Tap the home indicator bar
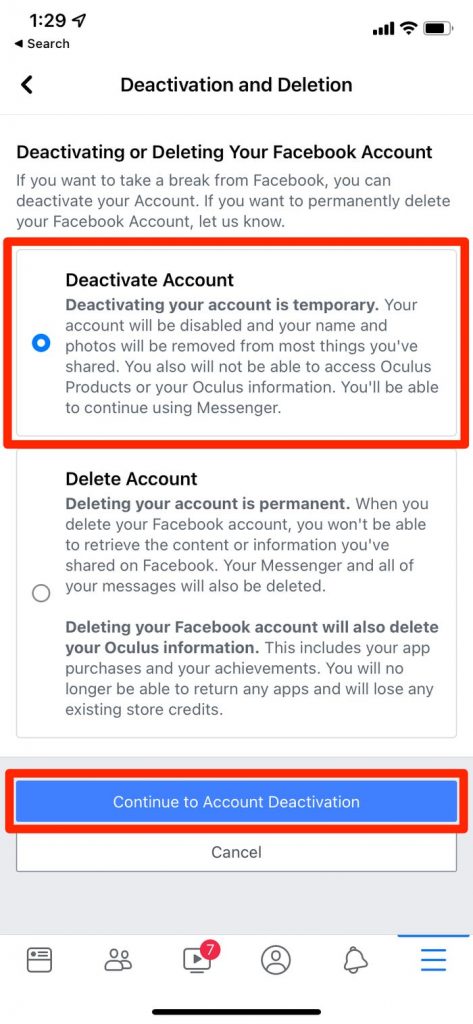Viewport: 473px width, 1024px height. [x=236, y=1012]
